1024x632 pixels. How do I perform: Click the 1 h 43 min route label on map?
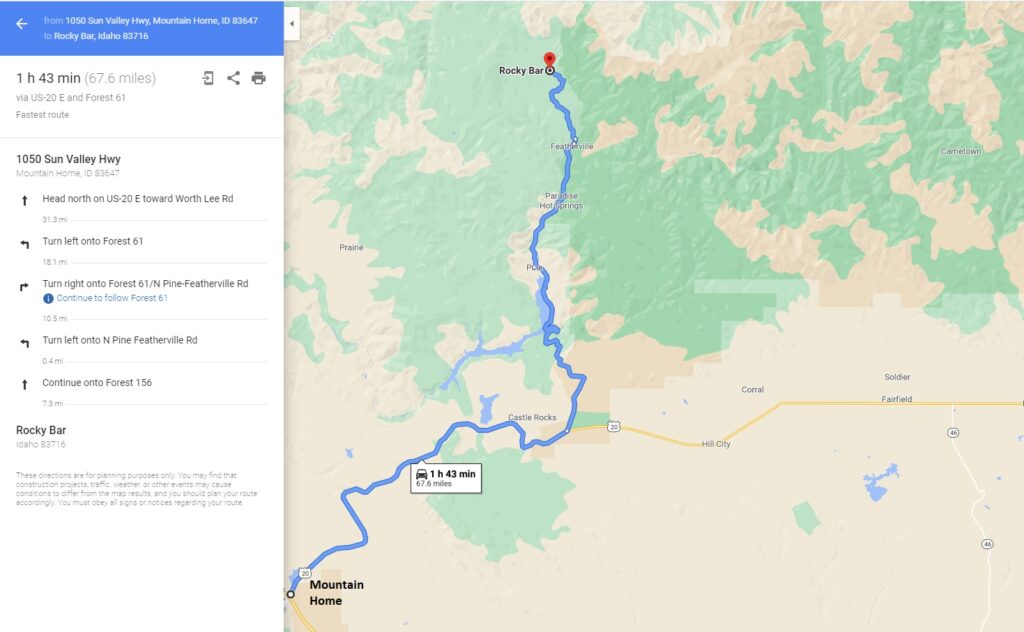[446, 478]
